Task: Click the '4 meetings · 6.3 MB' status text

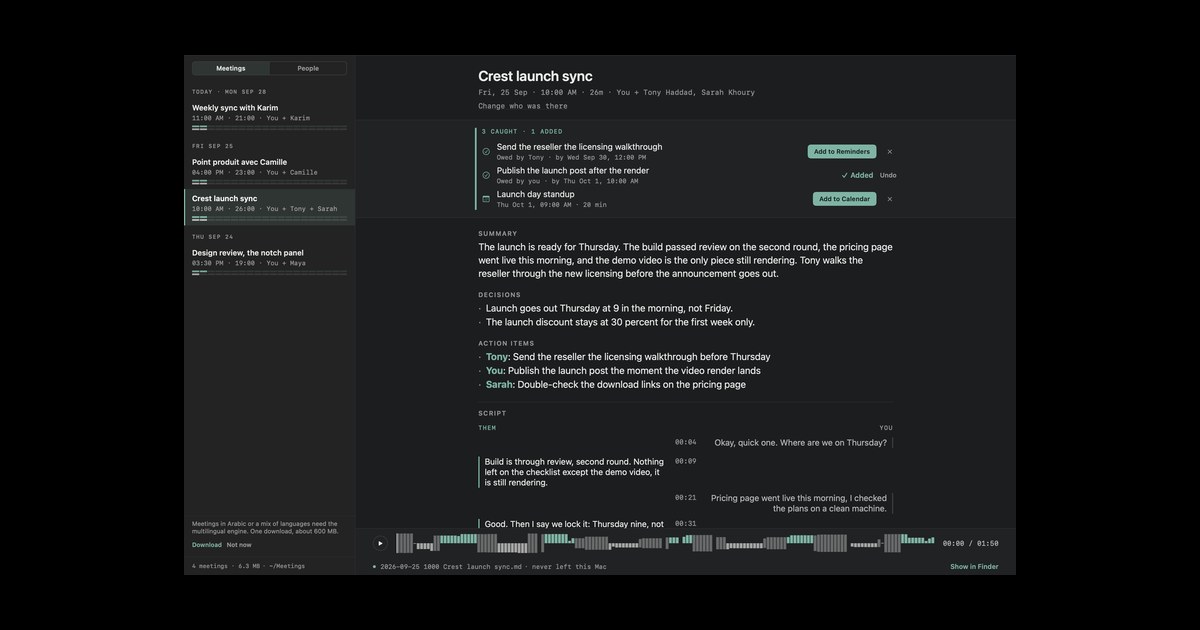Action: (248, 566)
